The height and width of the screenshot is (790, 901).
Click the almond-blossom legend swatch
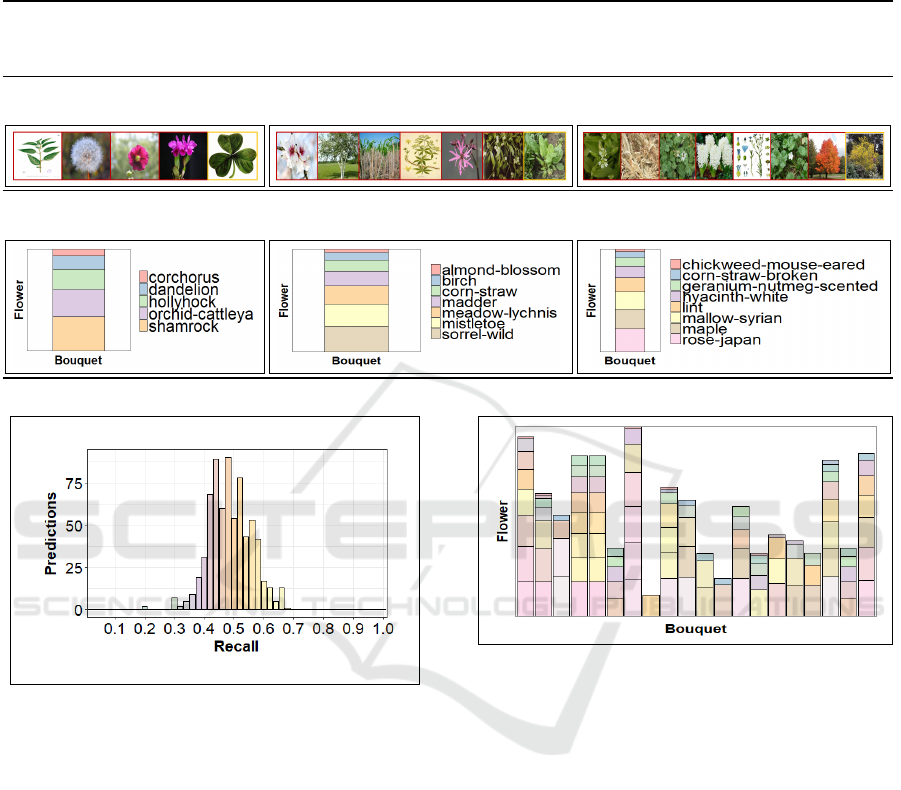click(435, 270)
